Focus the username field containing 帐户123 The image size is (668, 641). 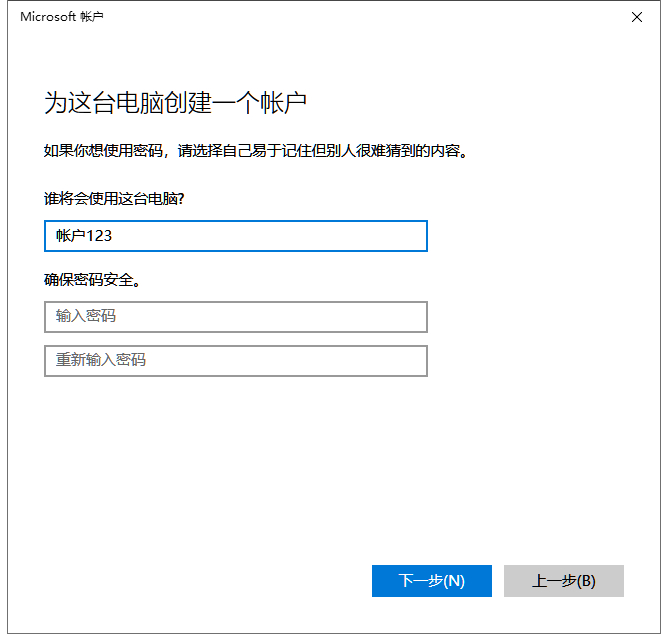(235, 236)
